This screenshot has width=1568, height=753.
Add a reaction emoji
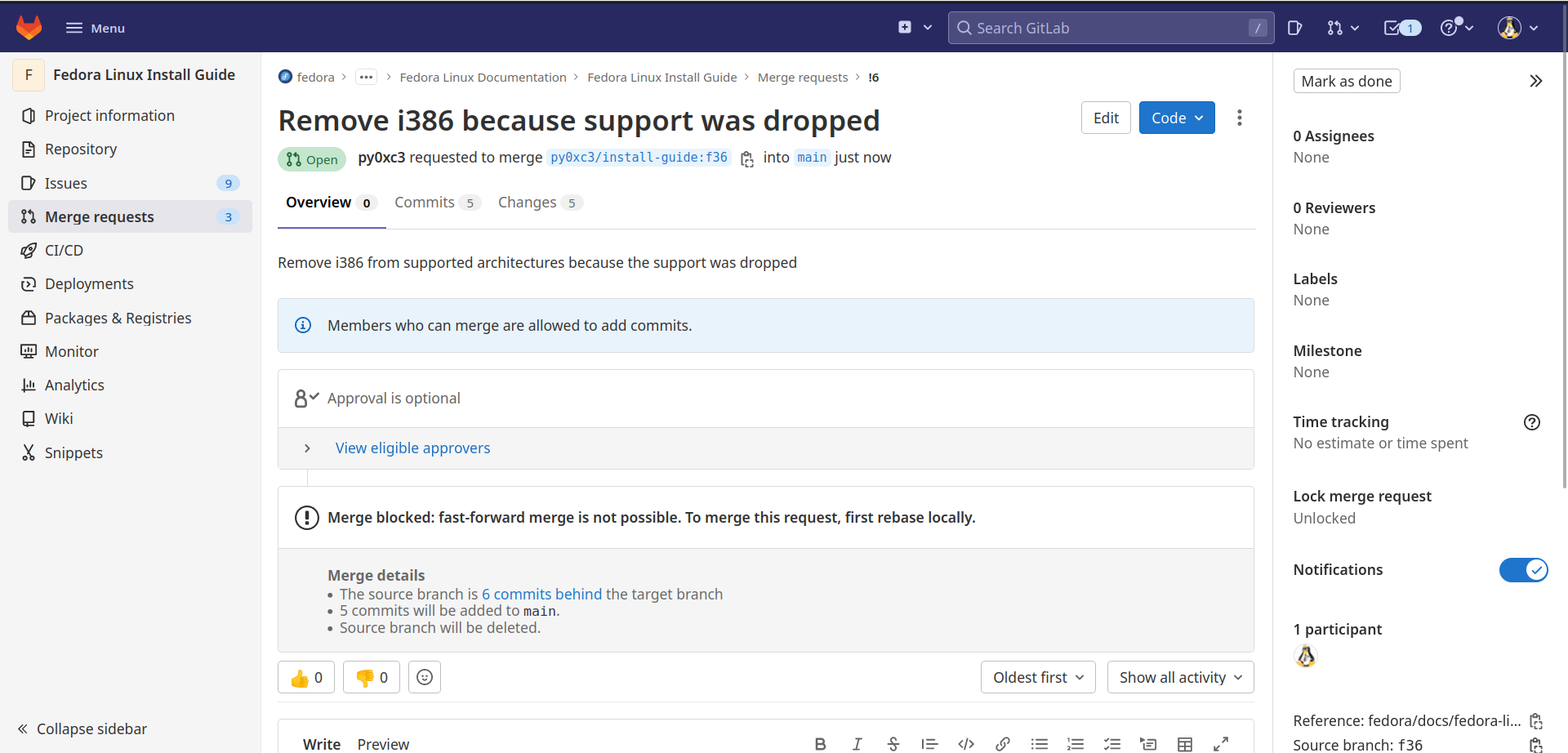(425, 677)
